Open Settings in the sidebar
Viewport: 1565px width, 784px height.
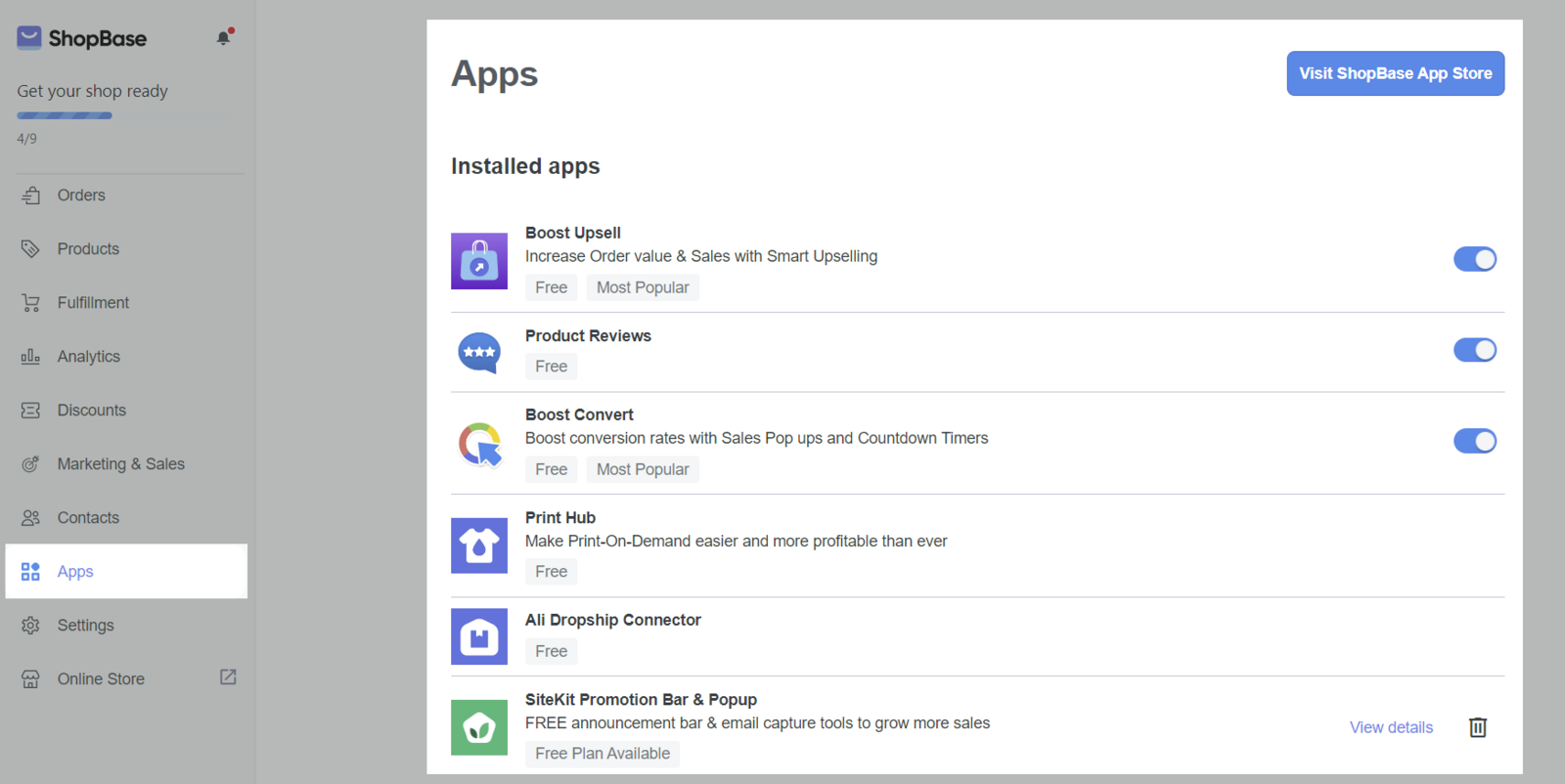pyautogui.click(x=85, y=626)
